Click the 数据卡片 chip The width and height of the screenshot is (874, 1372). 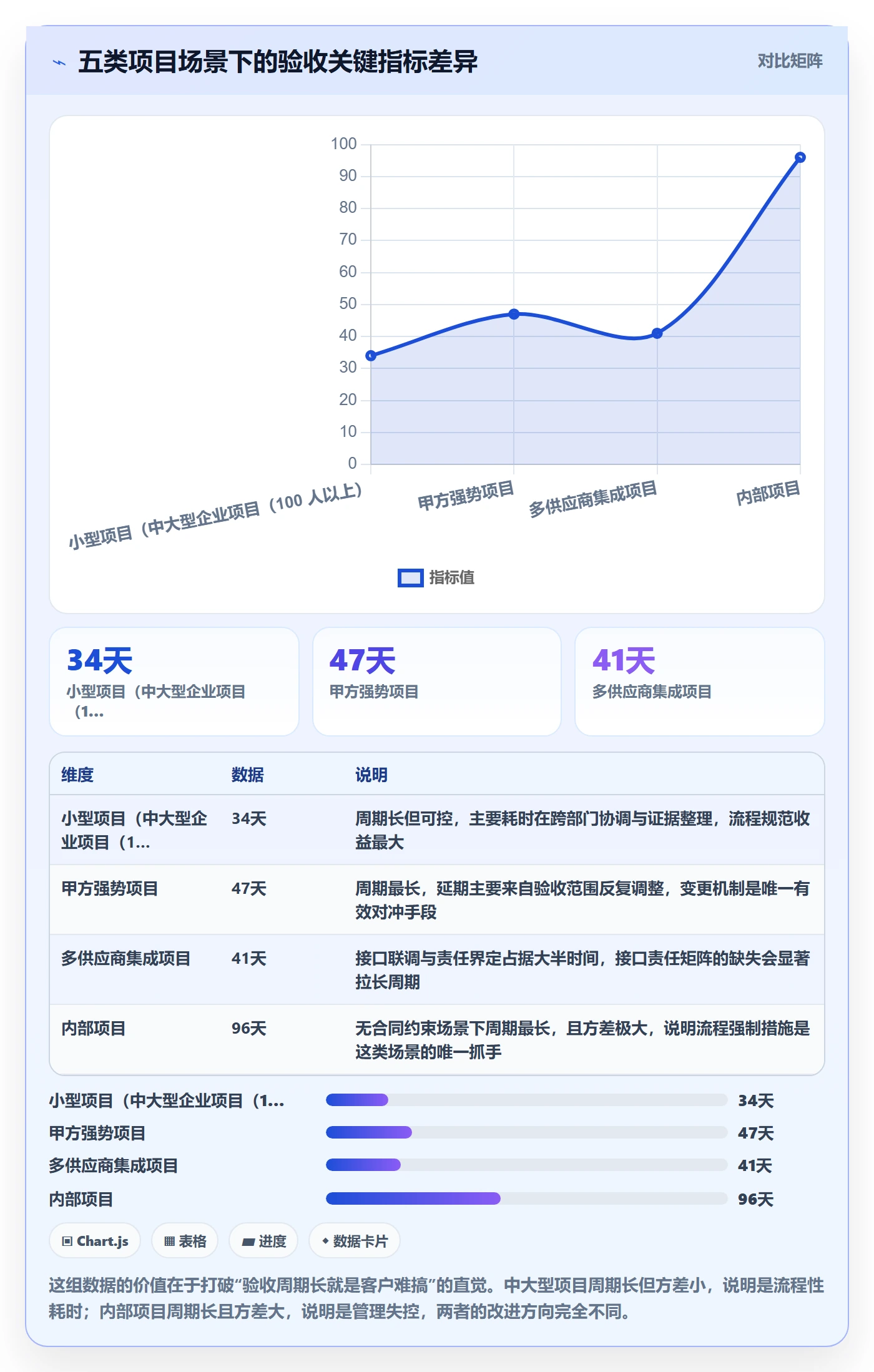(355, 1241)
